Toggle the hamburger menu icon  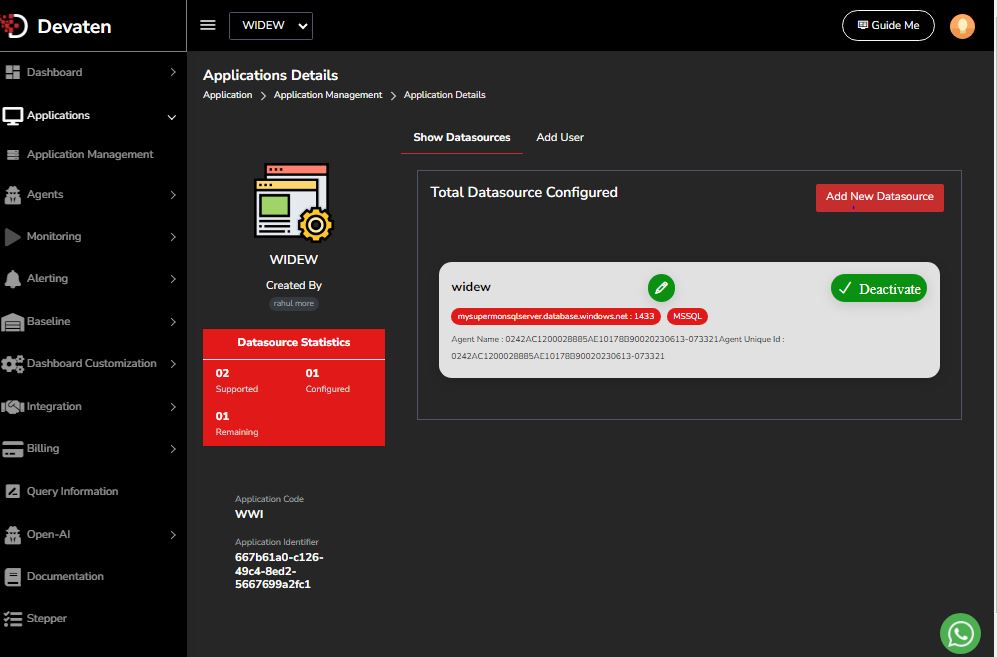coord(208,25)
